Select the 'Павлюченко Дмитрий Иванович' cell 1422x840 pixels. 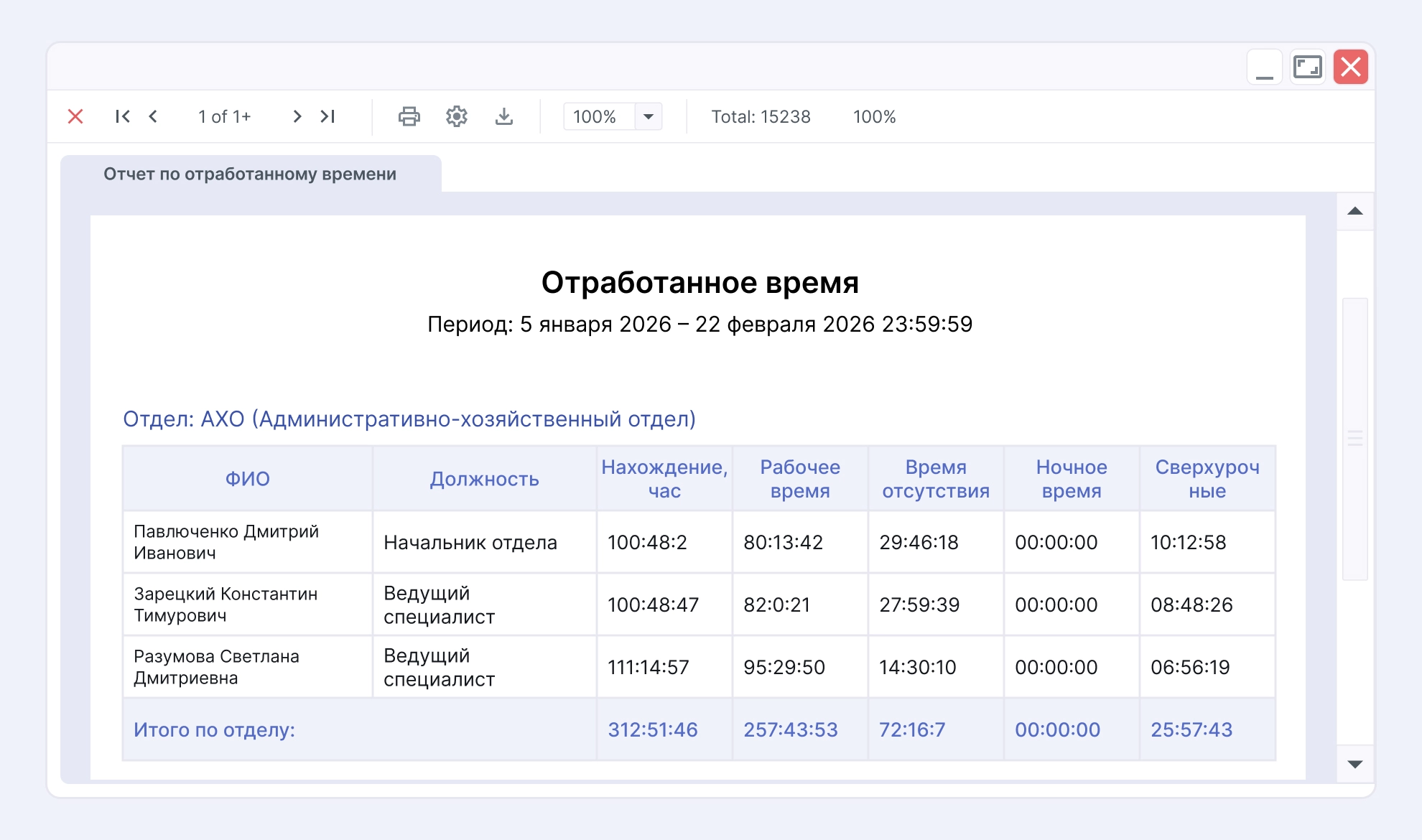pos(248,542)
